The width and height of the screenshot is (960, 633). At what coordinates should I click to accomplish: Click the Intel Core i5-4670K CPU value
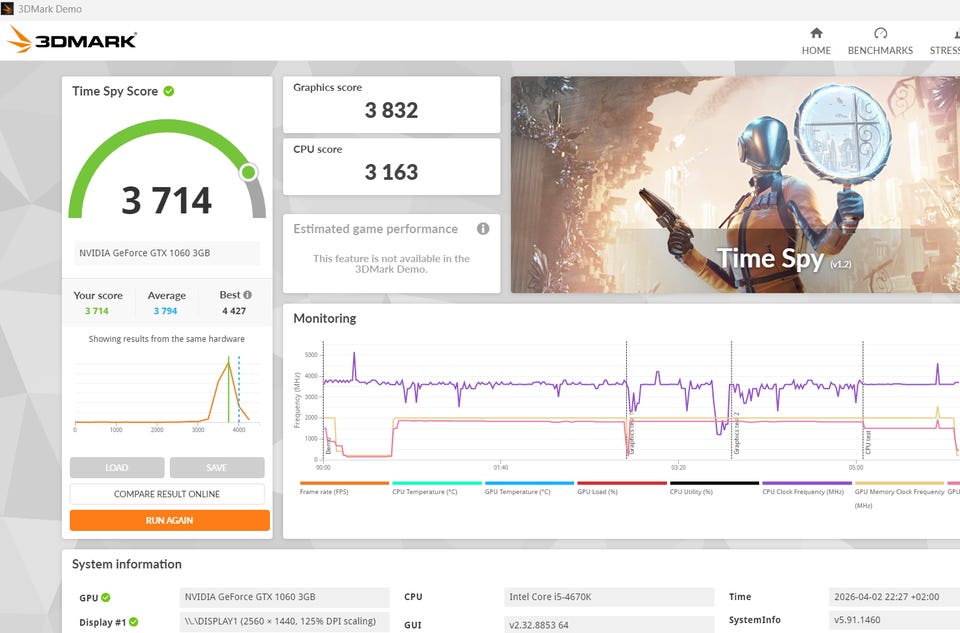click(x=609, y=597)
